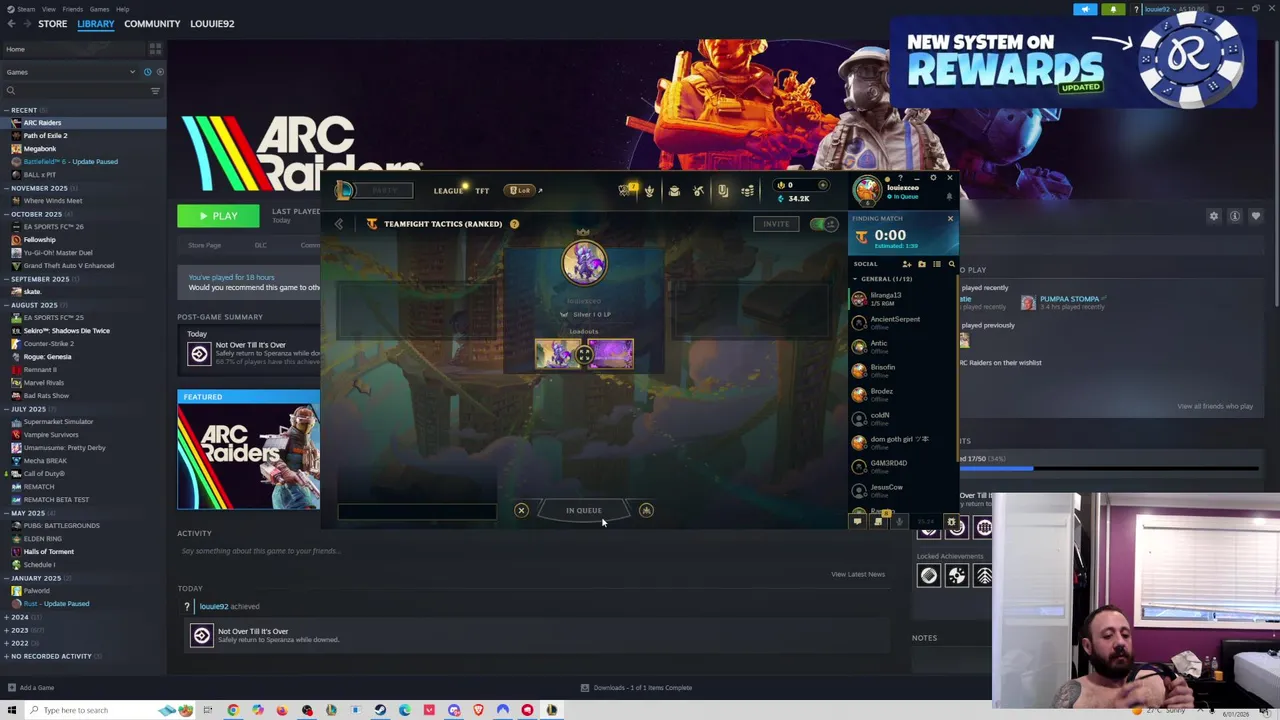The height and width of the screenshot is (720, 1280).
Task: Switch to the TFT tab in League client
Action: pos(482,190)
